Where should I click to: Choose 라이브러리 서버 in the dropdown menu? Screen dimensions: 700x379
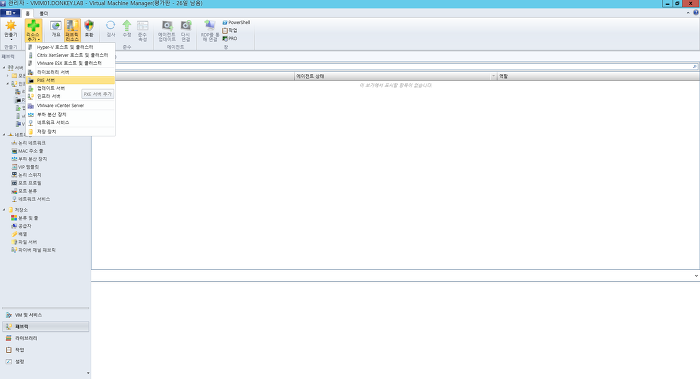pos(70,72)
